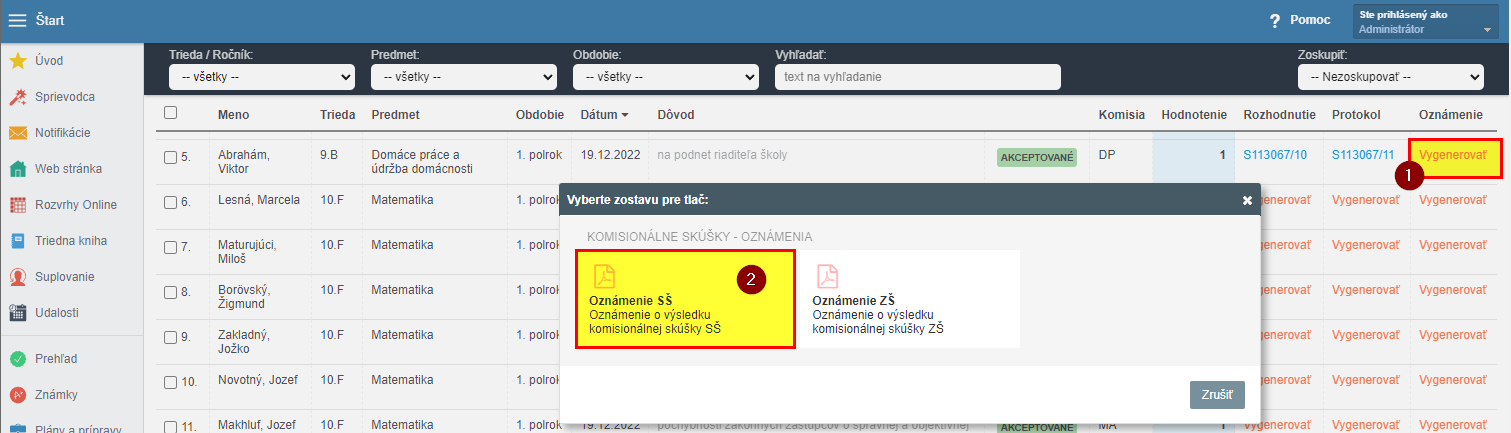The height and width of the screenshot is (433, 1511).
Task: Check row 10 Novotný Jozef checkbox
Action: click(x=170, y=382)
